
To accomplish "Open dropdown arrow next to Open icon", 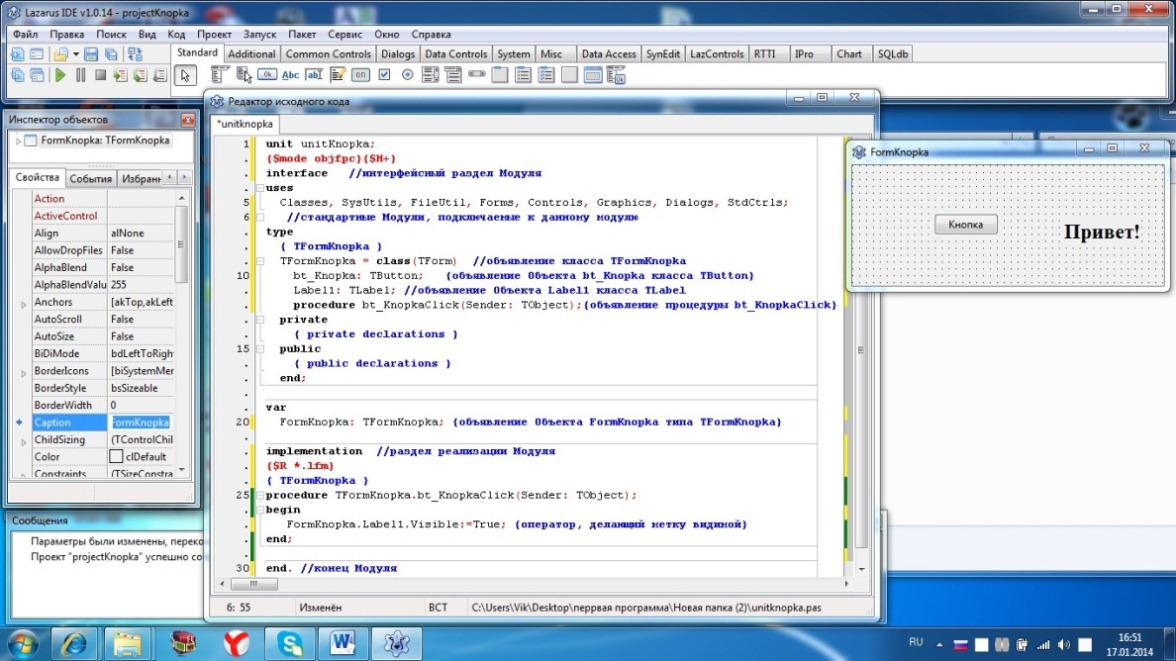I will point(76,54).
